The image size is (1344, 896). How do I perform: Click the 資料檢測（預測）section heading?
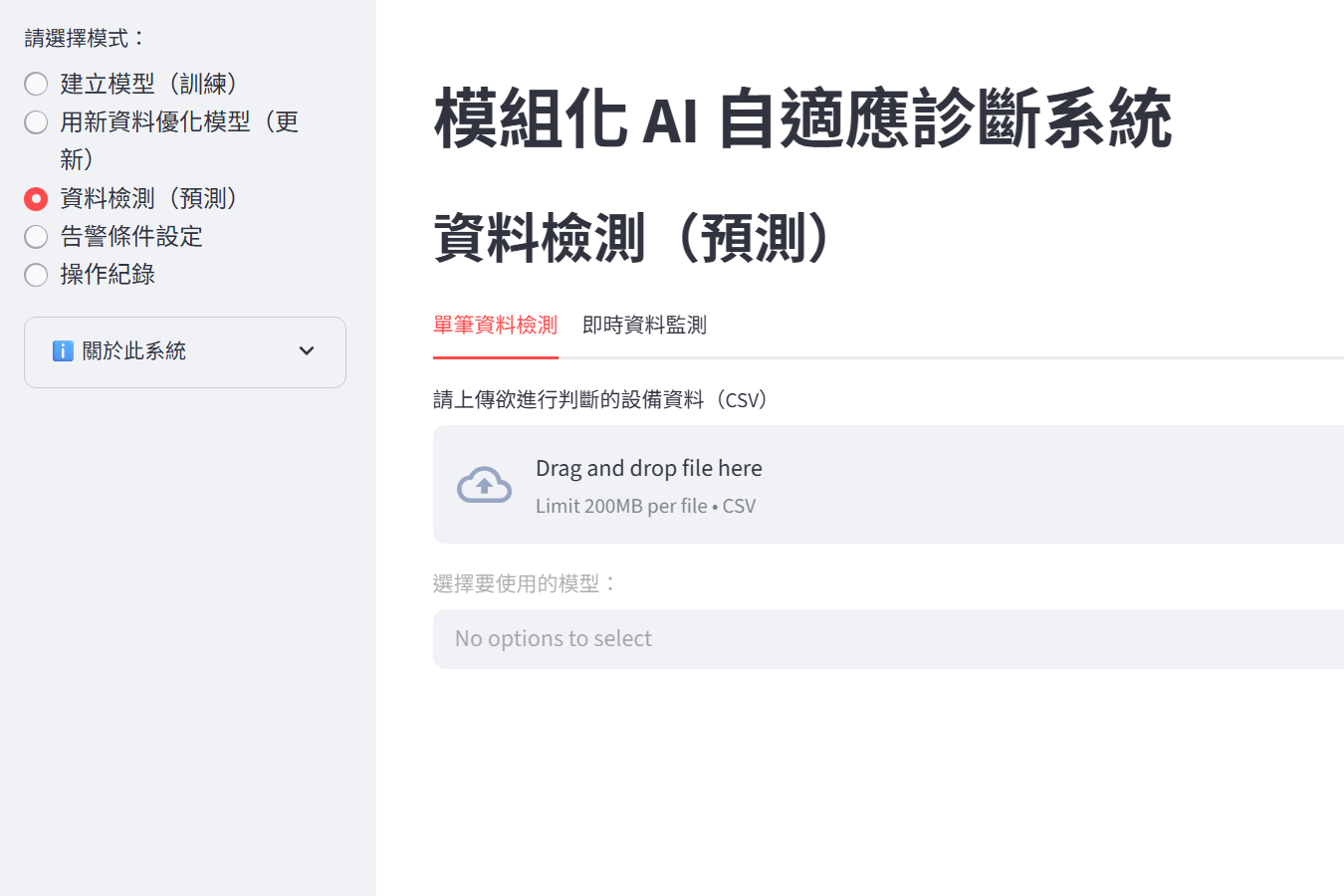631,239
